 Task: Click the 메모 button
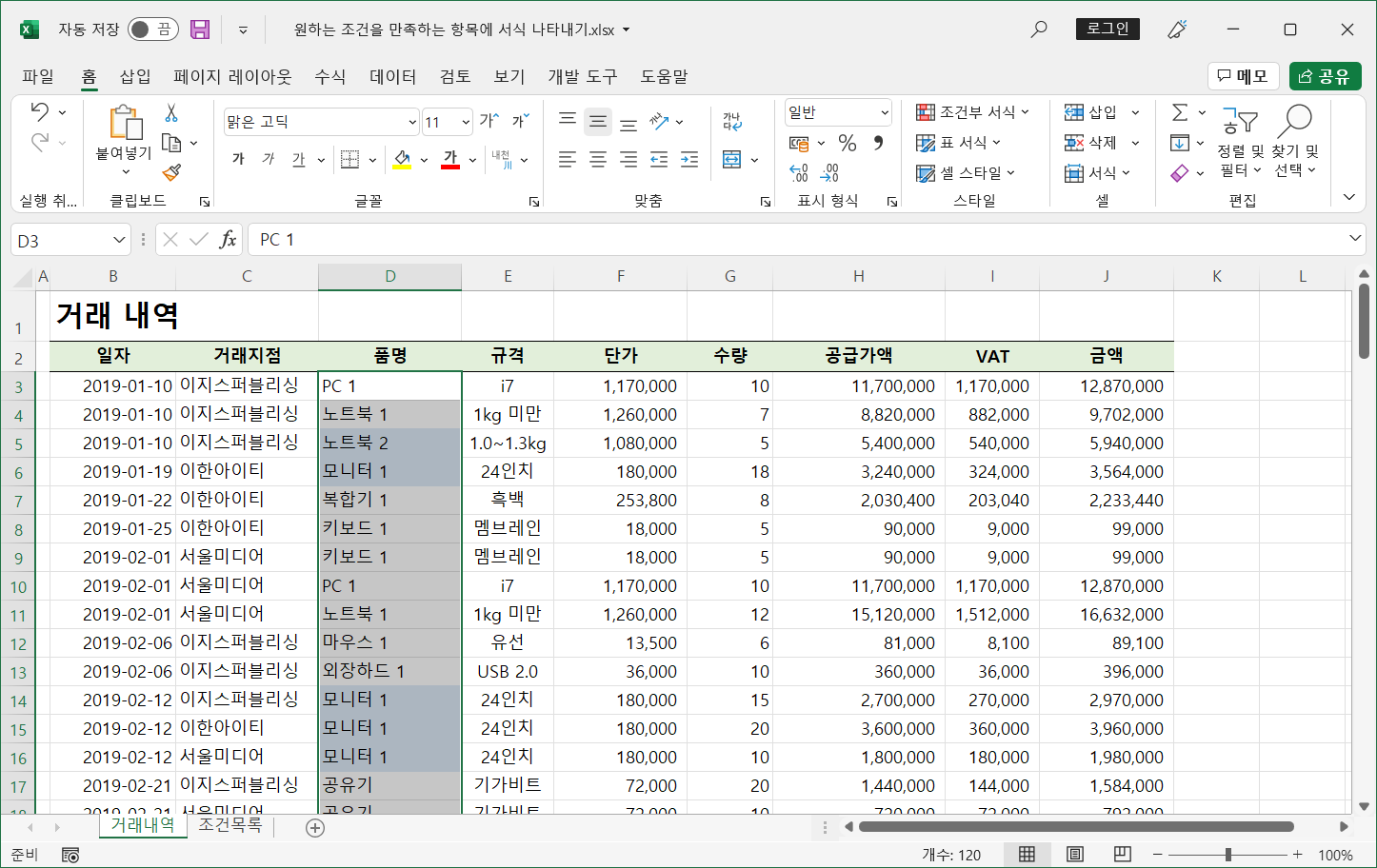pos(1243,76)
